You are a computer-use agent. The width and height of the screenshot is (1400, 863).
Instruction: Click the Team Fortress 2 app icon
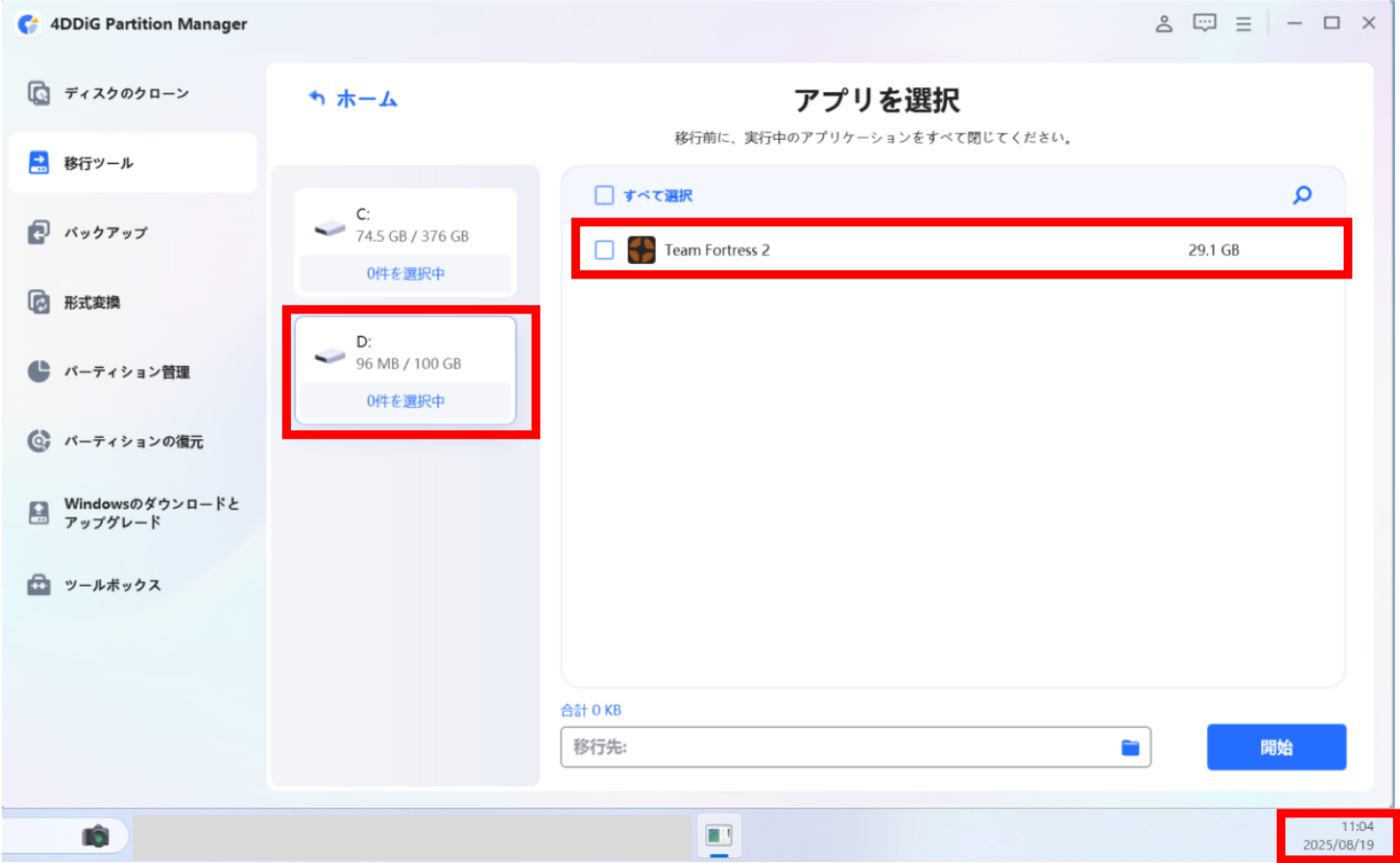(x=641, y=250)
